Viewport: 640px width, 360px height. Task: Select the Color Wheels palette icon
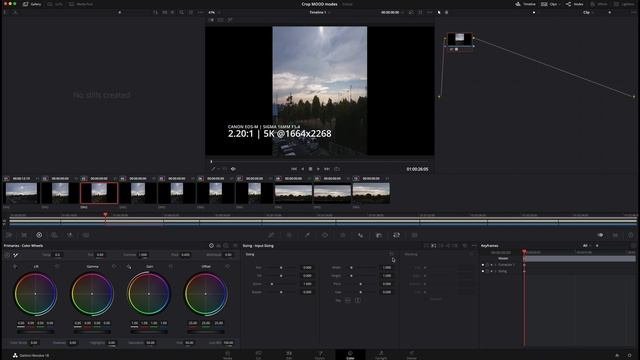(x=39, y=235)
